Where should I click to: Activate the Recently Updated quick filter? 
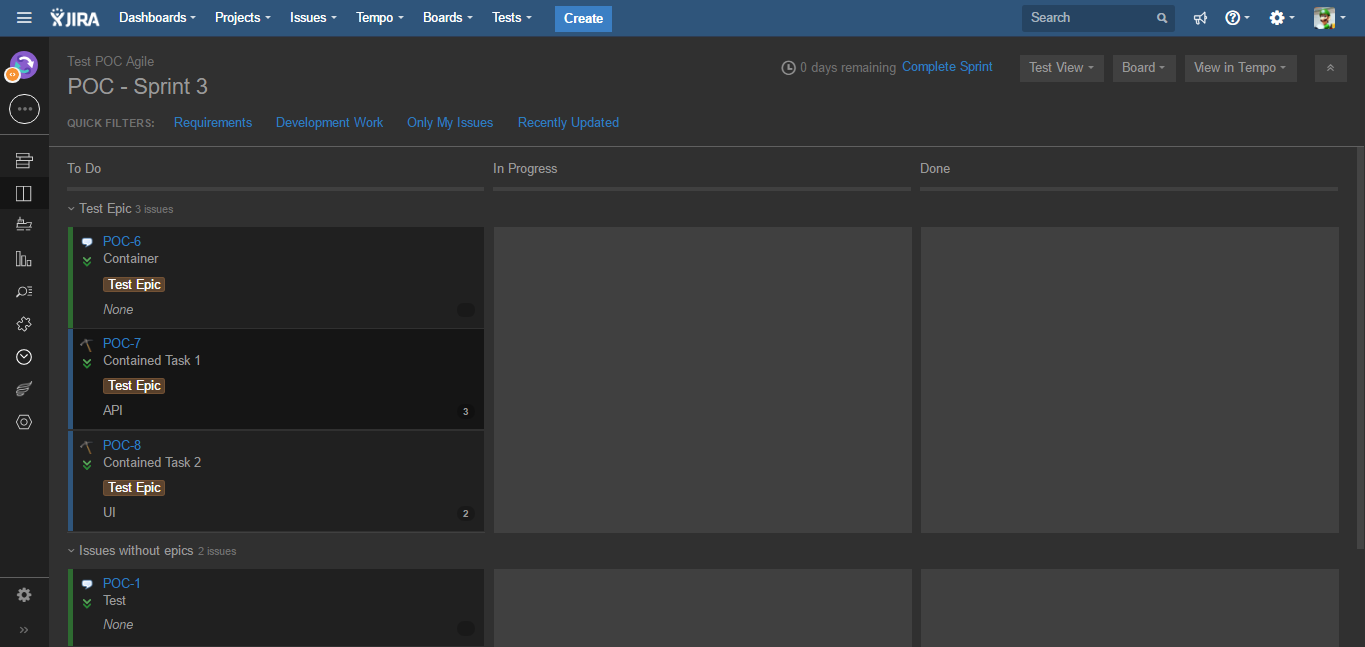point(568,122)
